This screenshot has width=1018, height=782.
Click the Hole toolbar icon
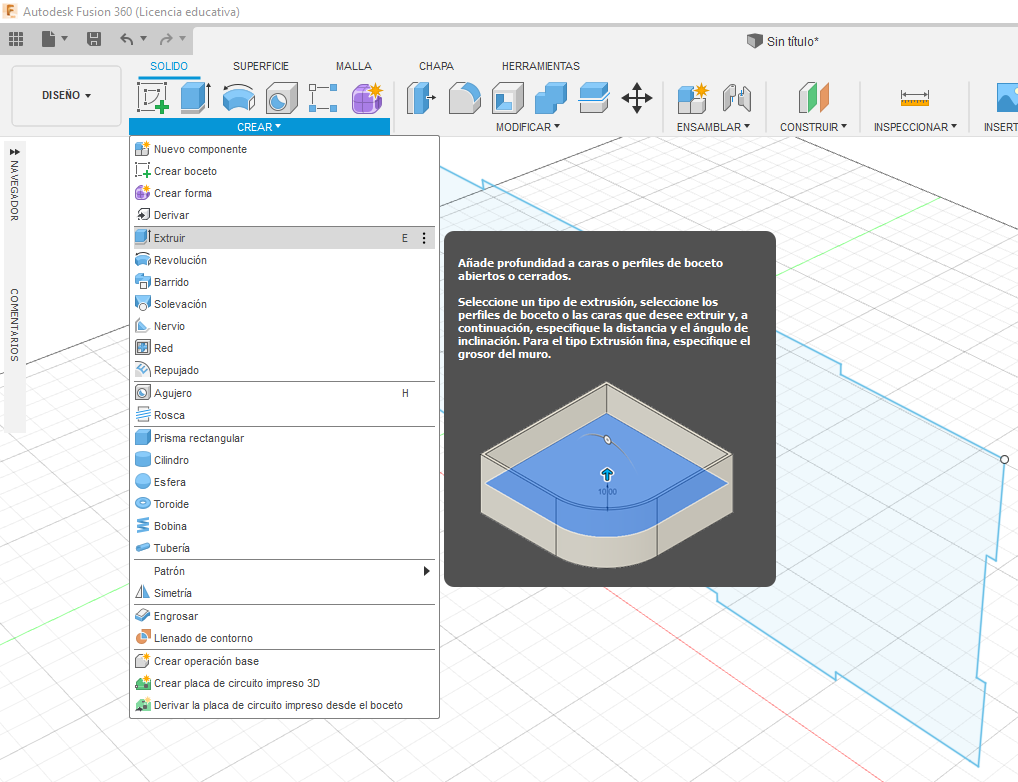pyautogui.click(x=281, y=98)
